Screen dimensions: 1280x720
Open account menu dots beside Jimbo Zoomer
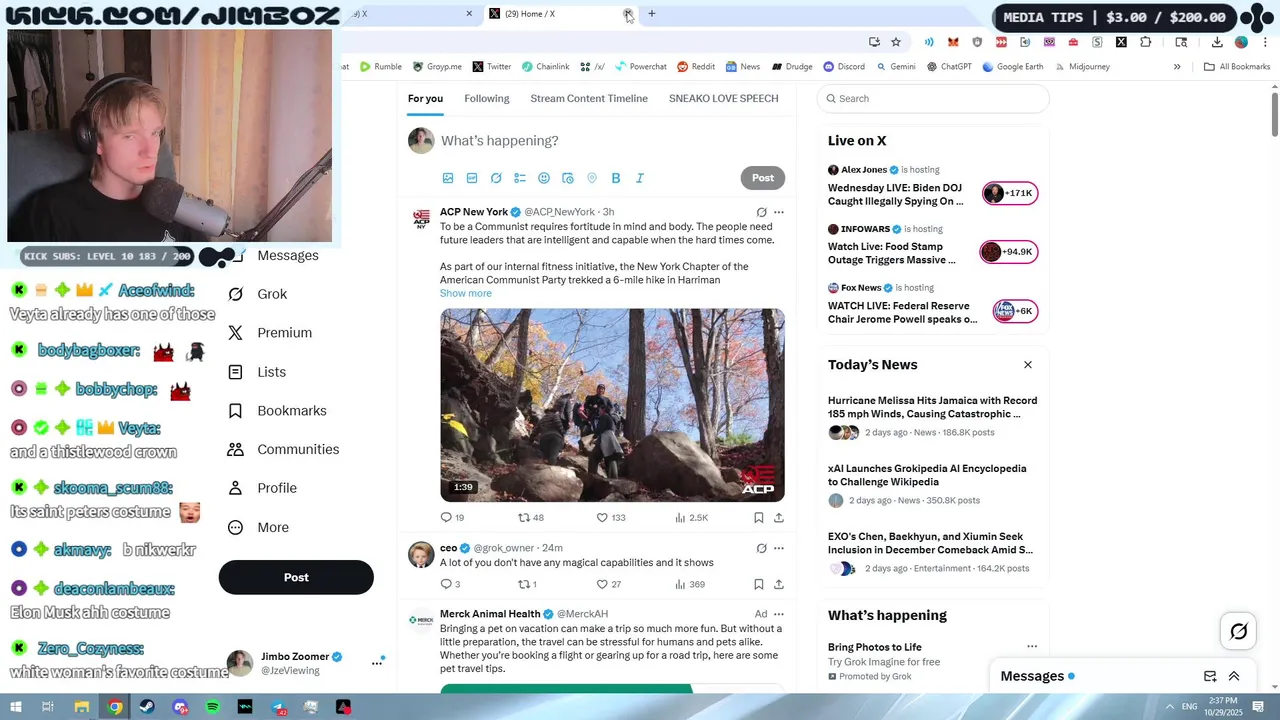pos(377,662)
